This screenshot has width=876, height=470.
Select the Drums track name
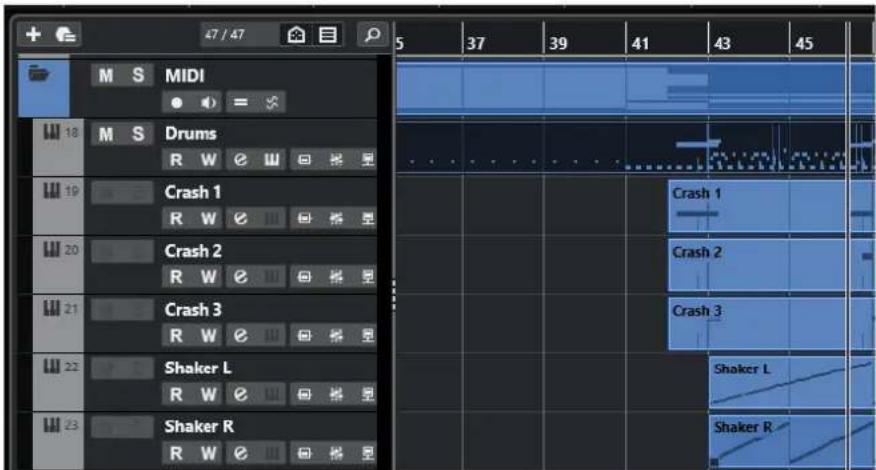click(x=191, y=134)
